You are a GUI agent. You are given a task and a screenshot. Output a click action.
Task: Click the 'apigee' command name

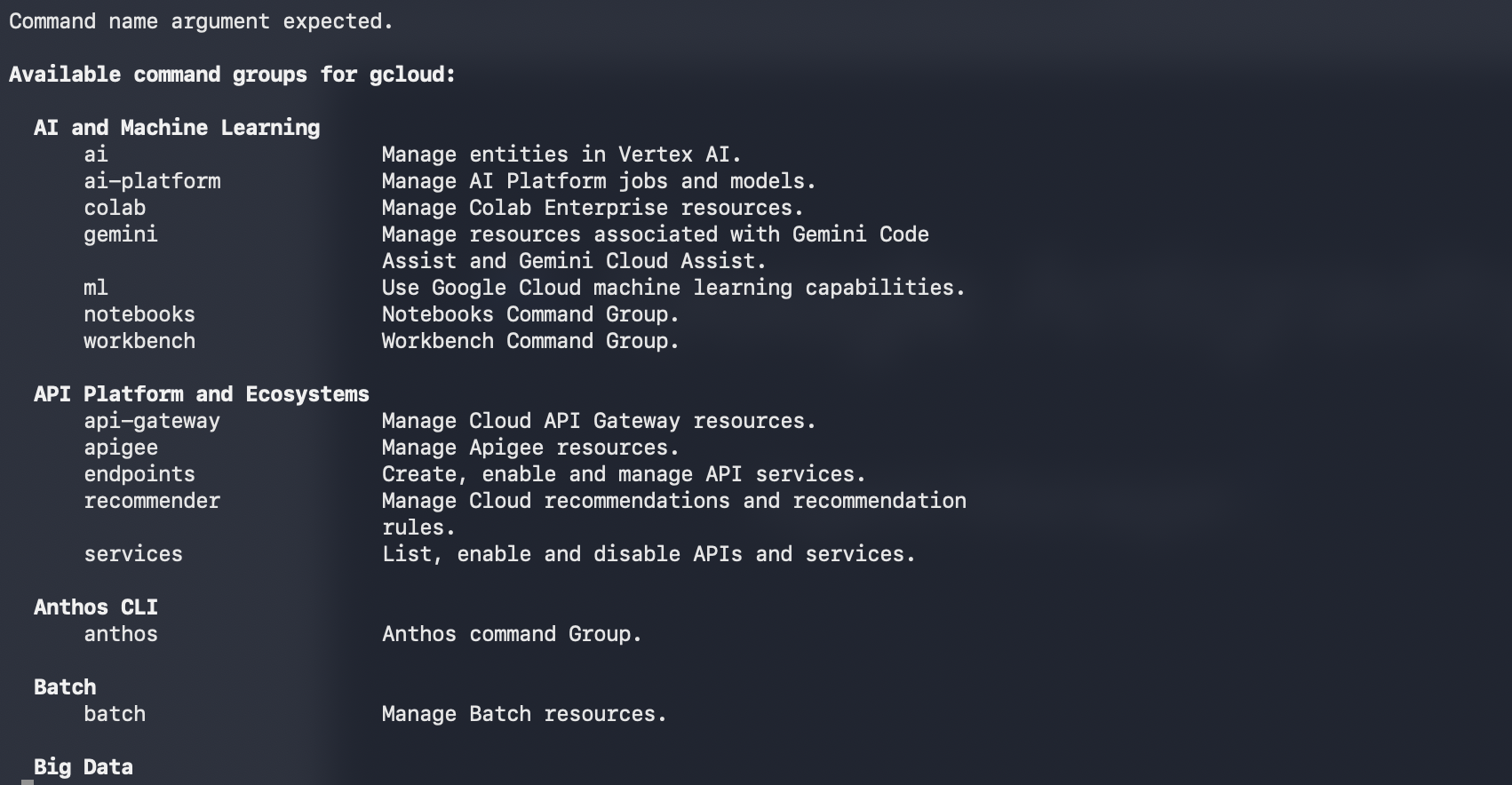coord(121,448)
